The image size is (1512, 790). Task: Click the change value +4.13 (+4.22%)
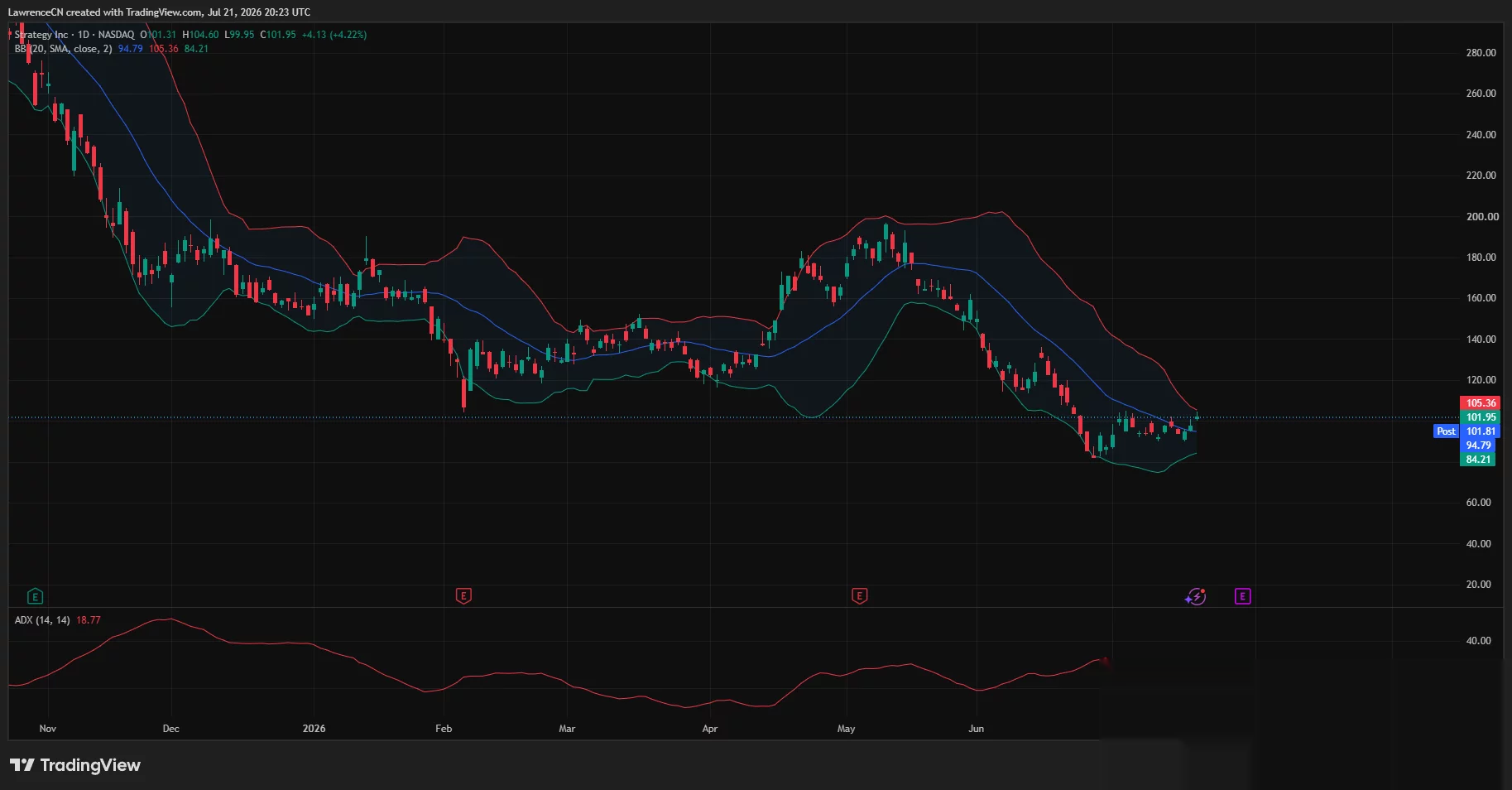click(334, 35)
